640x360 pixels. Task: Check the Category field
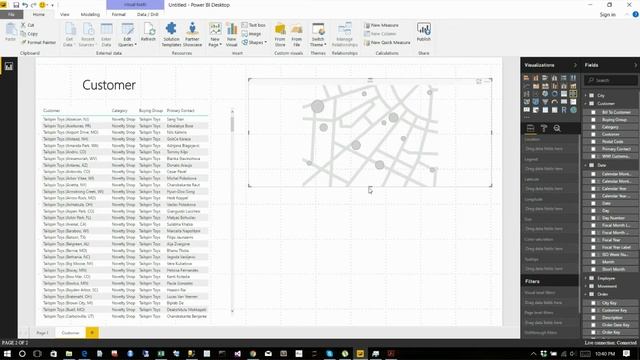(593, 127)
